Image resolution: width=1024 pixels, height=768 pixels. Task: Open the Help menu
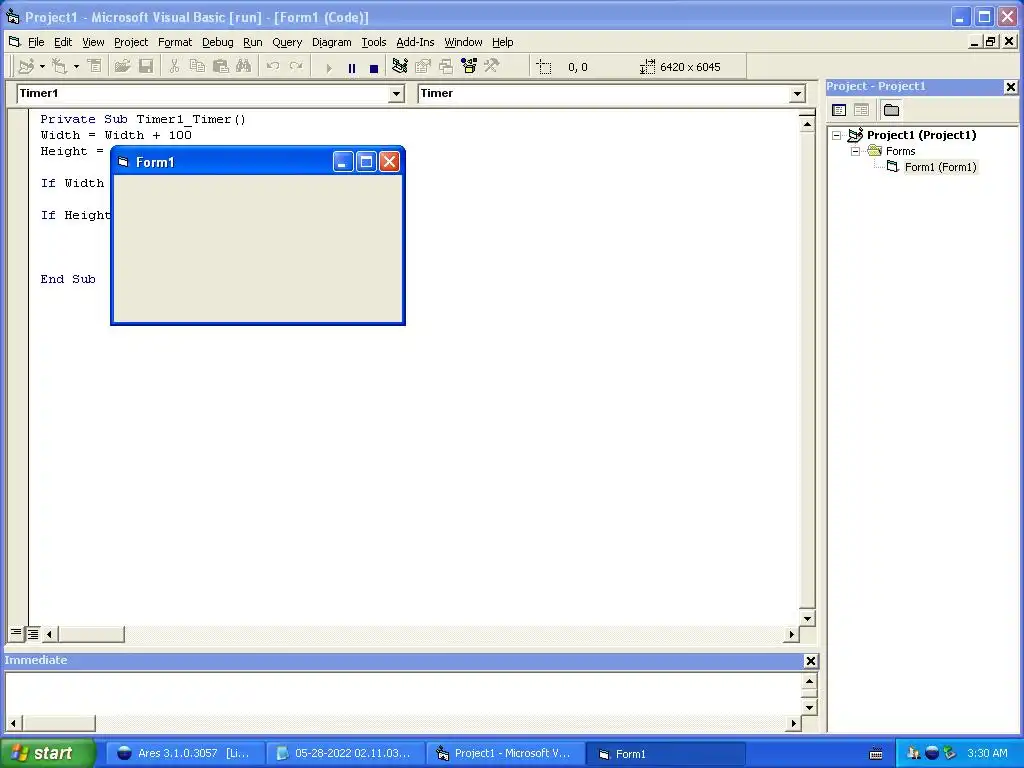502,42
